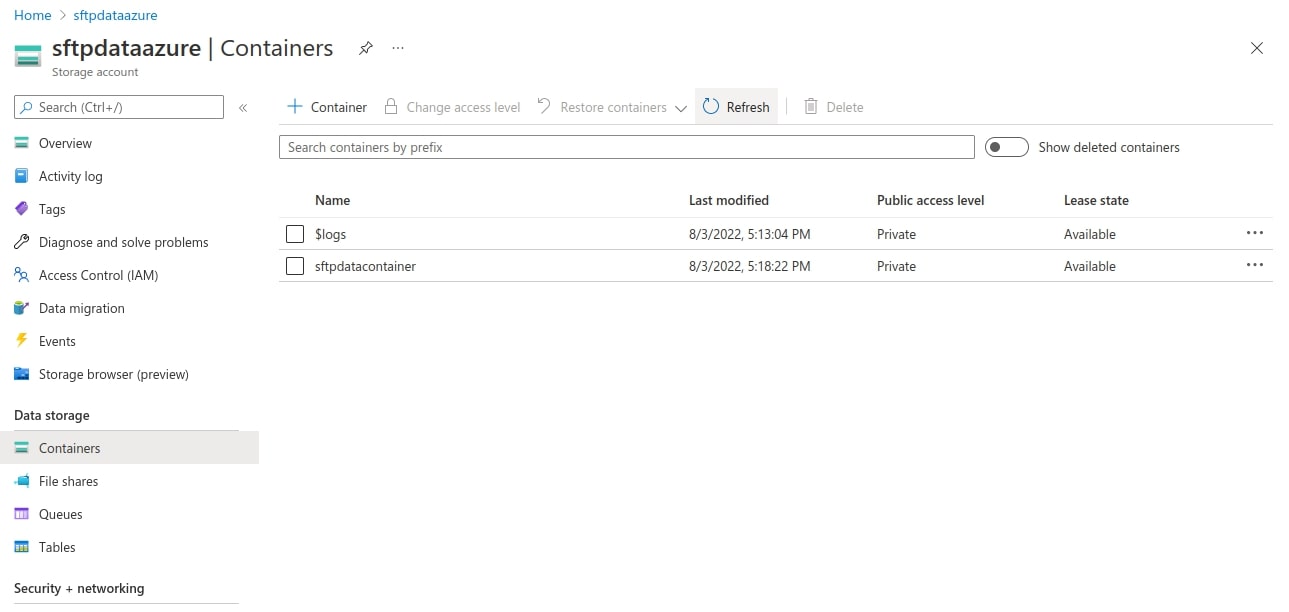Click the Data migration icon

[x=22, y=308]
